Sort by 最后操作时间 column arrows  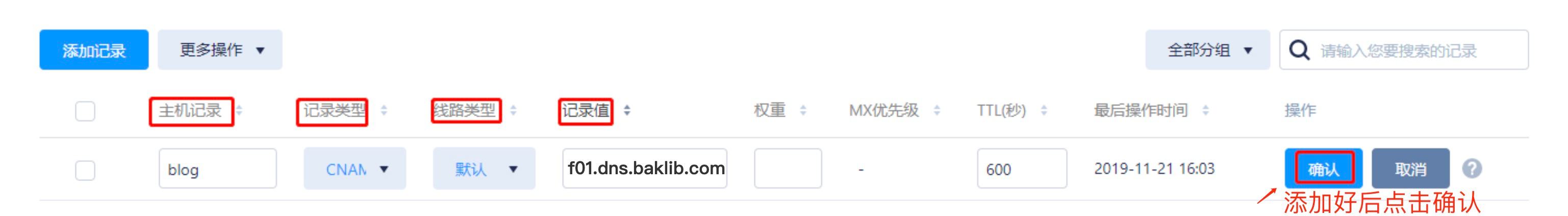(1206, 110)
